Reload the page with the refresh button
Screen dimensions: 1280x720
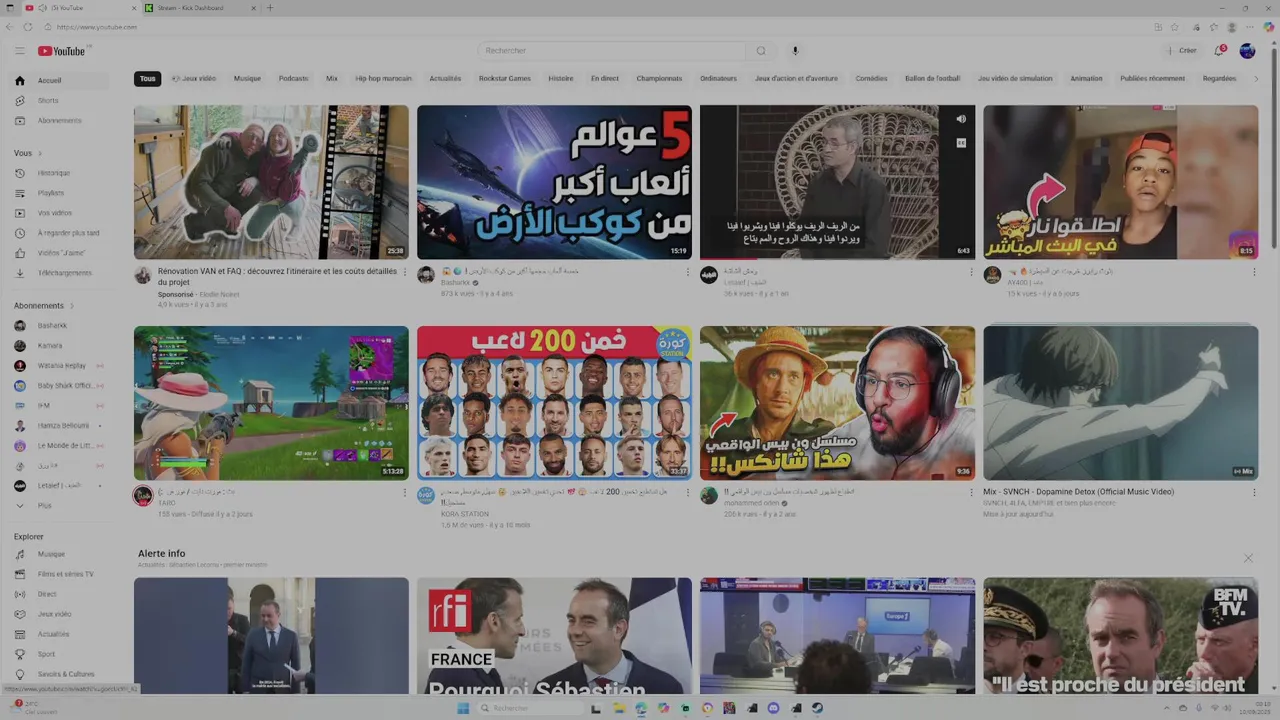(27, 27)
